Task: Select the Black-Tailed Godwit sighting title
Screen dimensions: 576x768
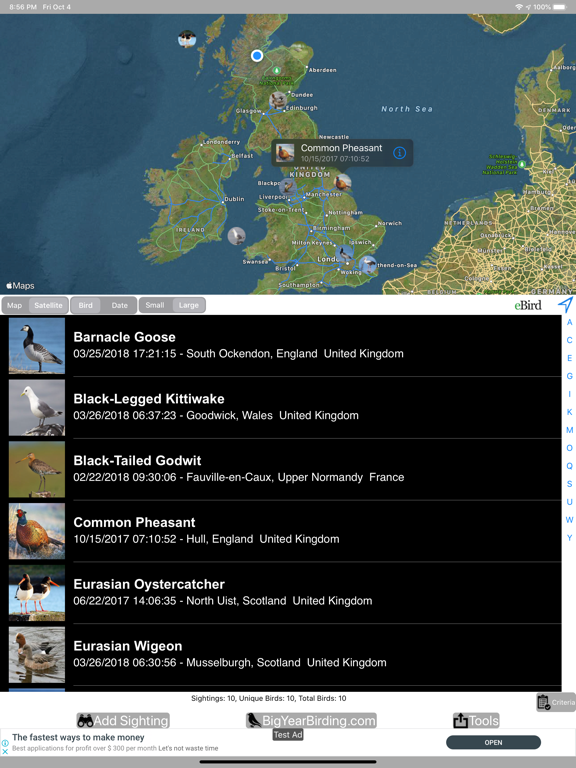Action: (x=137, y=460)
